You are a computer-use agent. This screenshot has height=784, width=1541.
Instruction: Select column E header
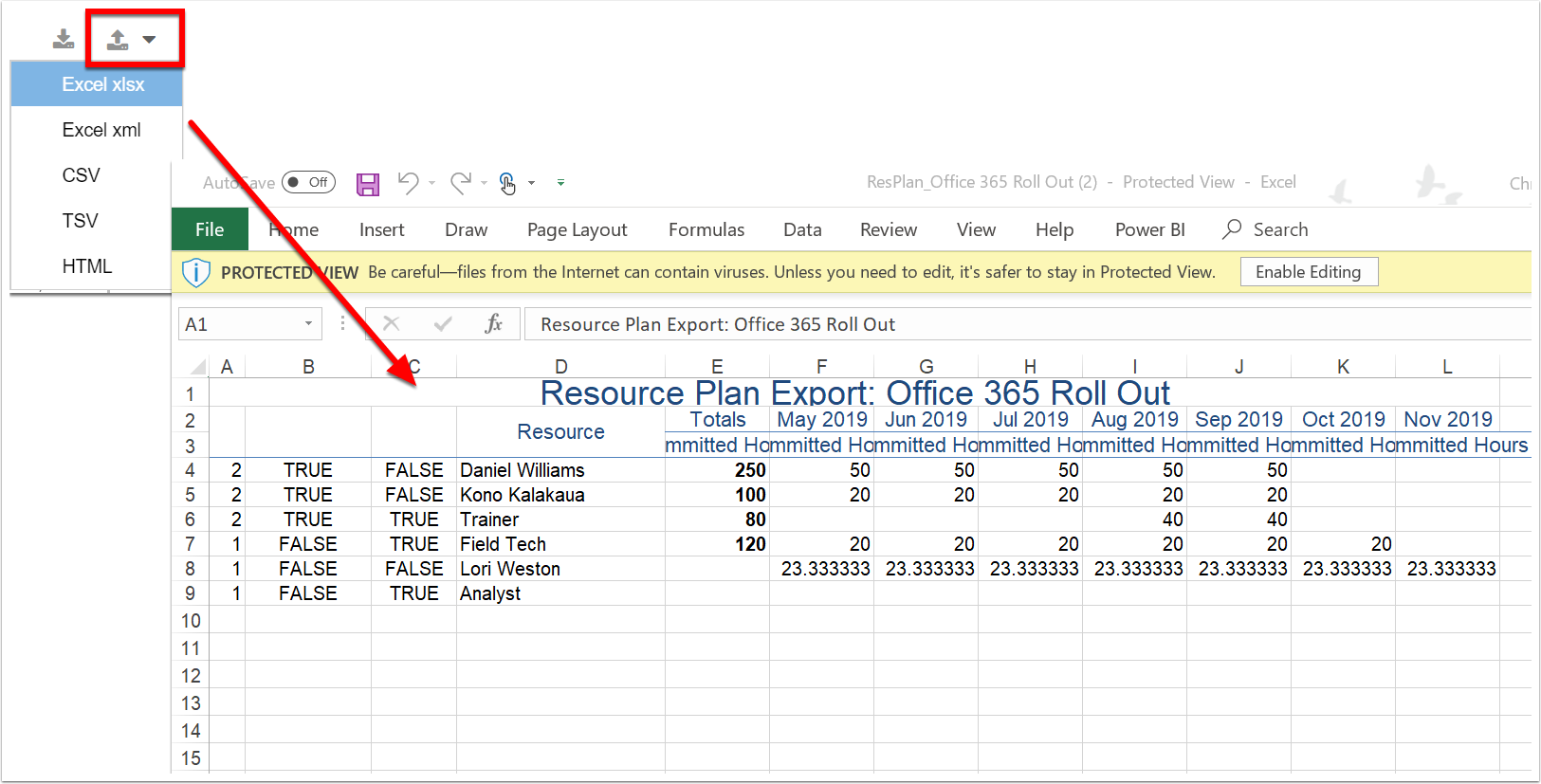tap(717, 367)
